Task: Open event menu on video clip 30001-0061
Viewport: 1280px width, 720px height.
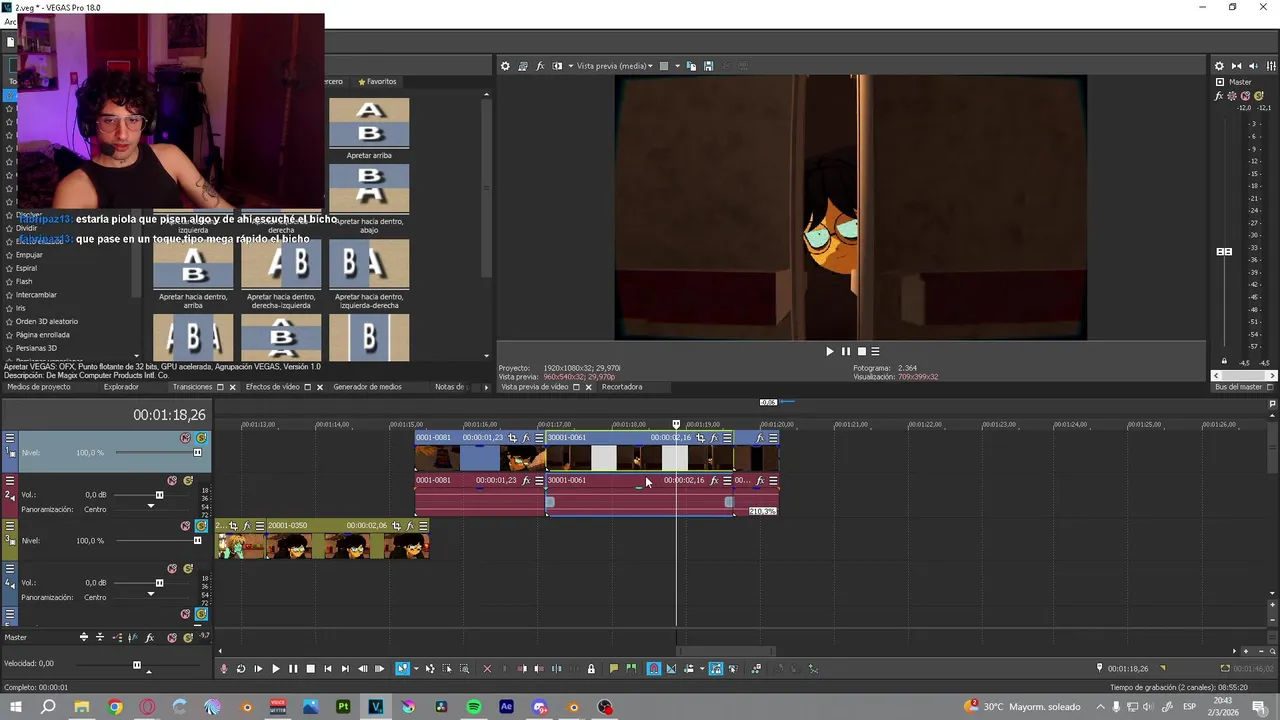Action: click(727, 438)
